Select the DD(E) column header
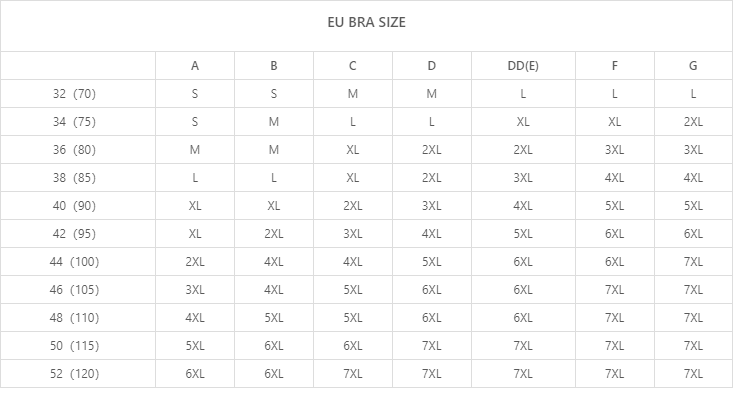 523,66
